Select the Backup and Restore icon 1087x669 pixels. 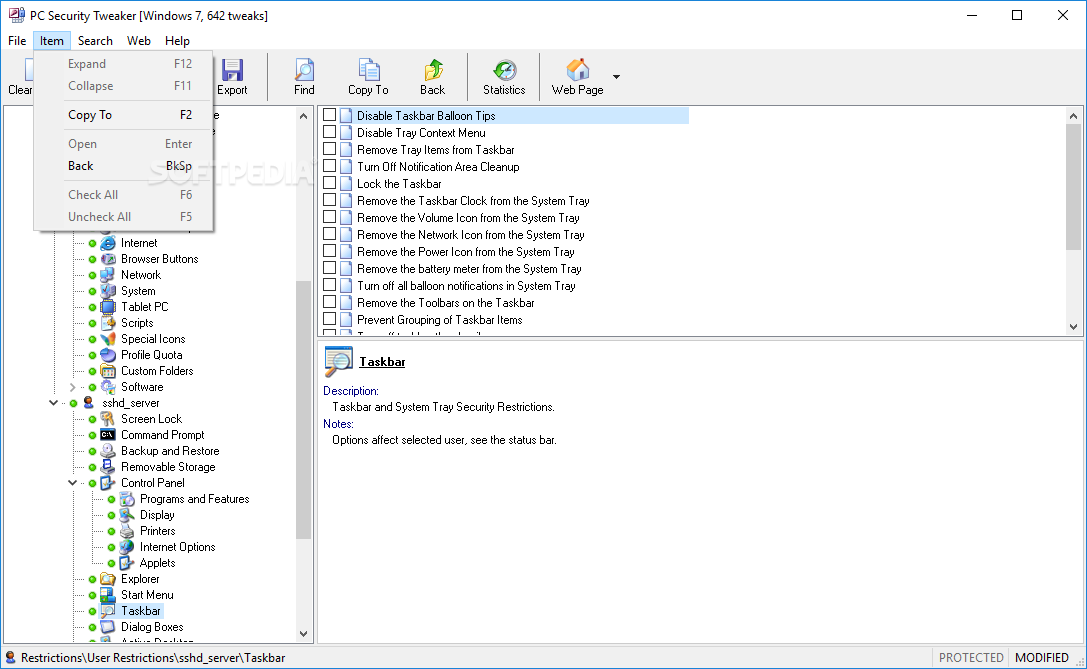click(x=108, y=451)
